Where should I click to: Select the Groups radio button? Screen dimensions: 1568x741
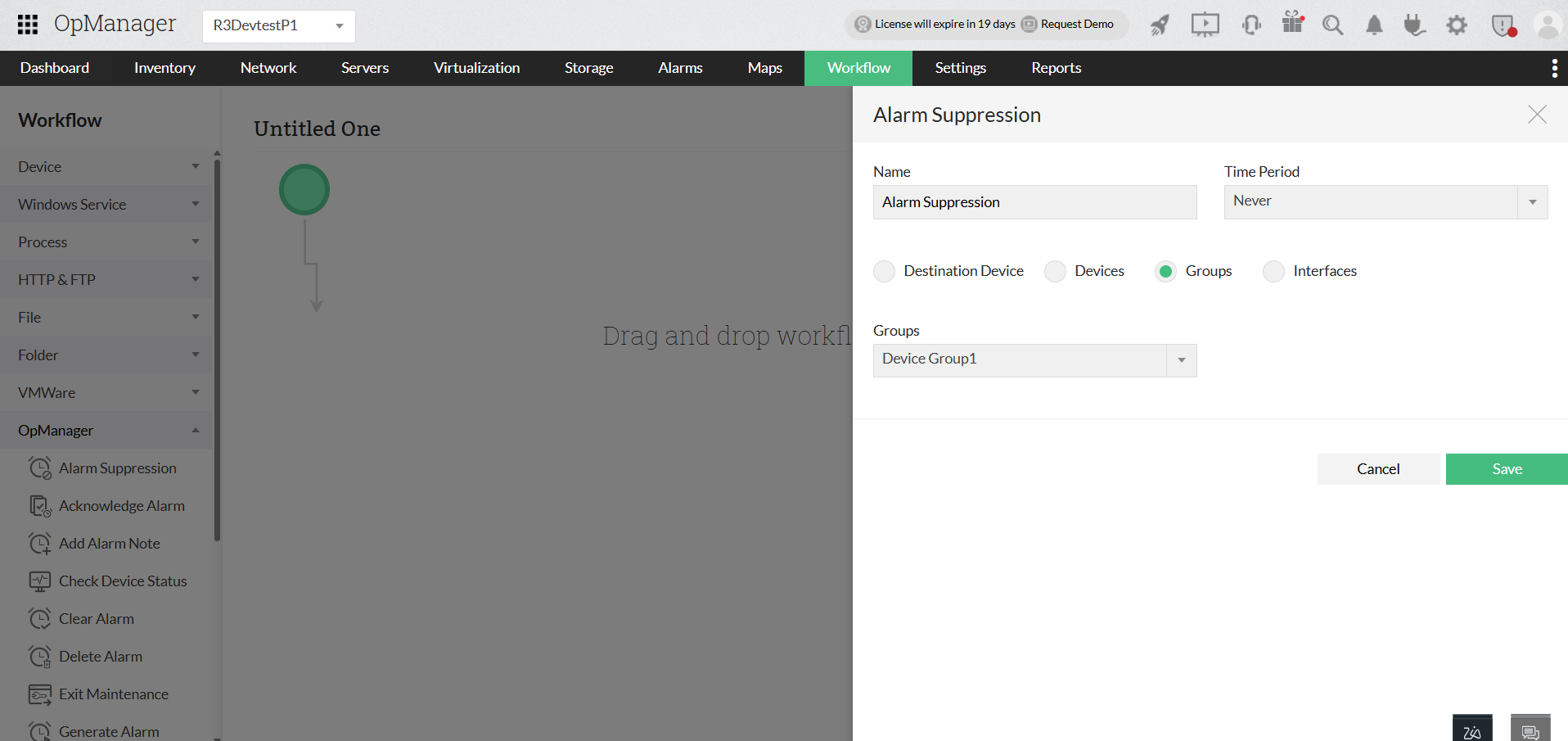pos(1165,271)
